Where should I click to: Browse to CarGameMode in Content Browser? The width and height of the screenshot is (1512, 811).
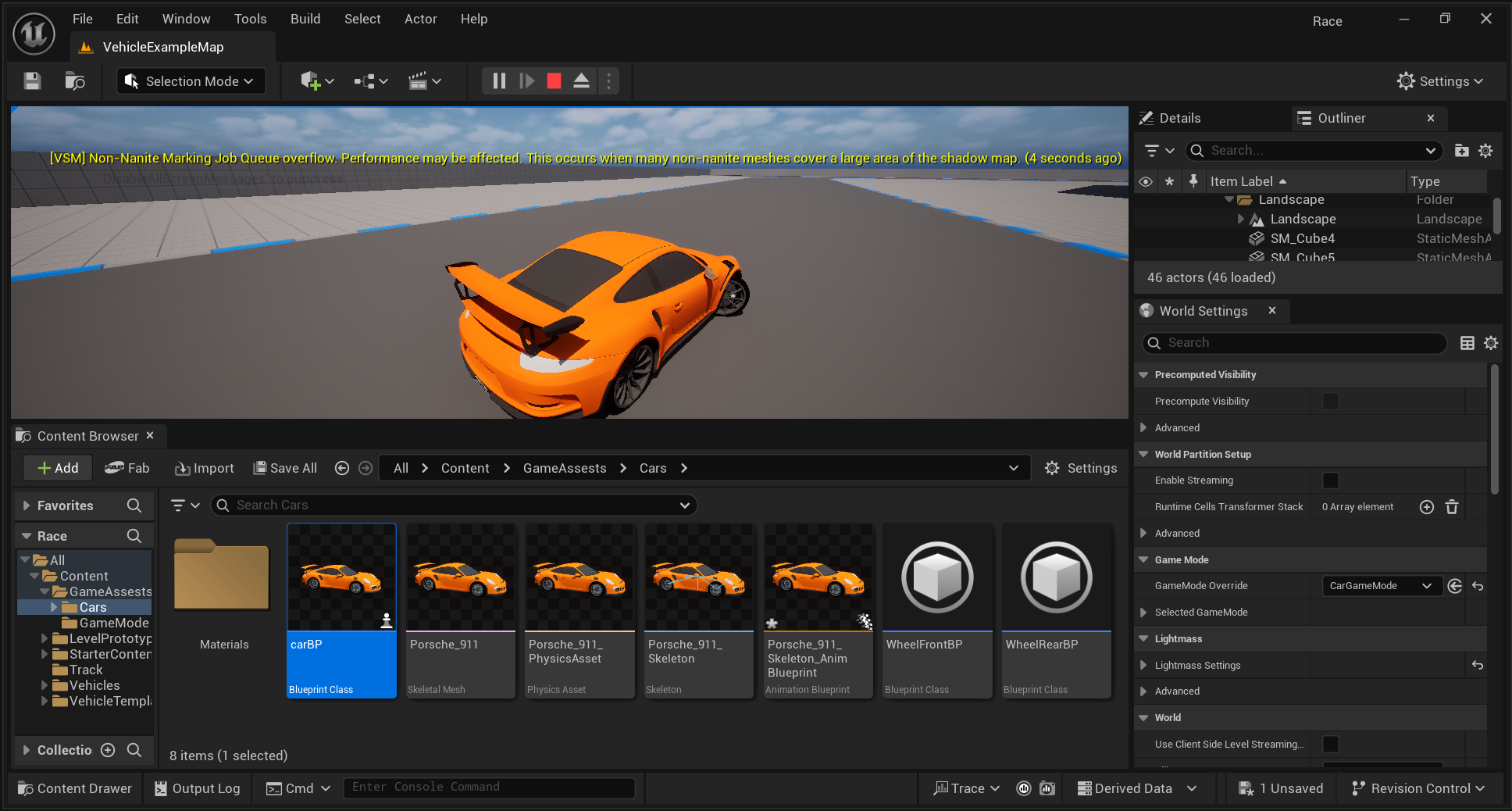tap(1454, 586)
